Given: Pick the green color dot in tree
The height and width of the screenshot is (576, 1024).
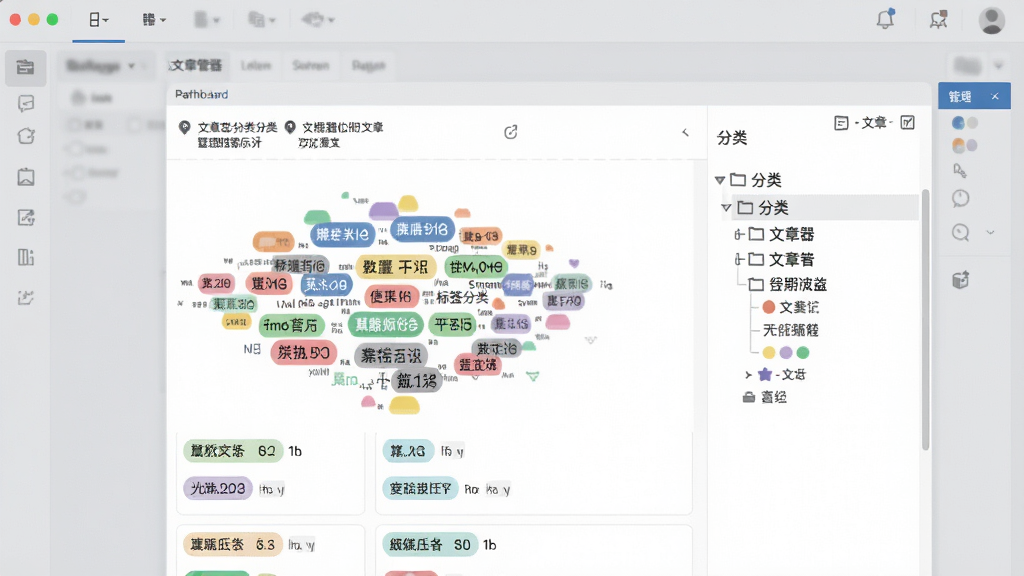Looking at the screenshot, I should pyautogui.click(x=803, y=353).
